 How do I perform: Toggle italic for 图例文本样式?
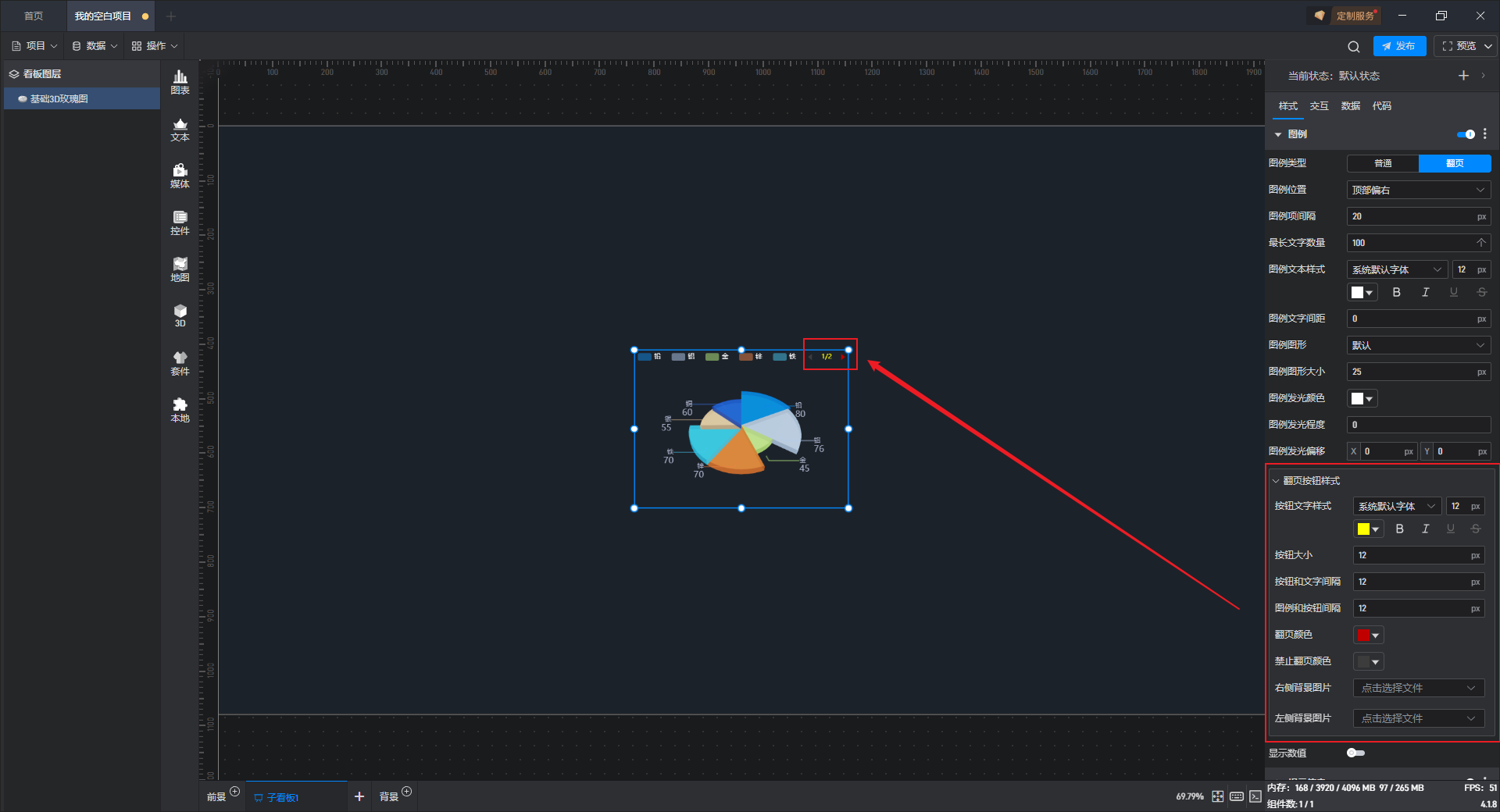pyautogui.click(x=1425, y=292)
